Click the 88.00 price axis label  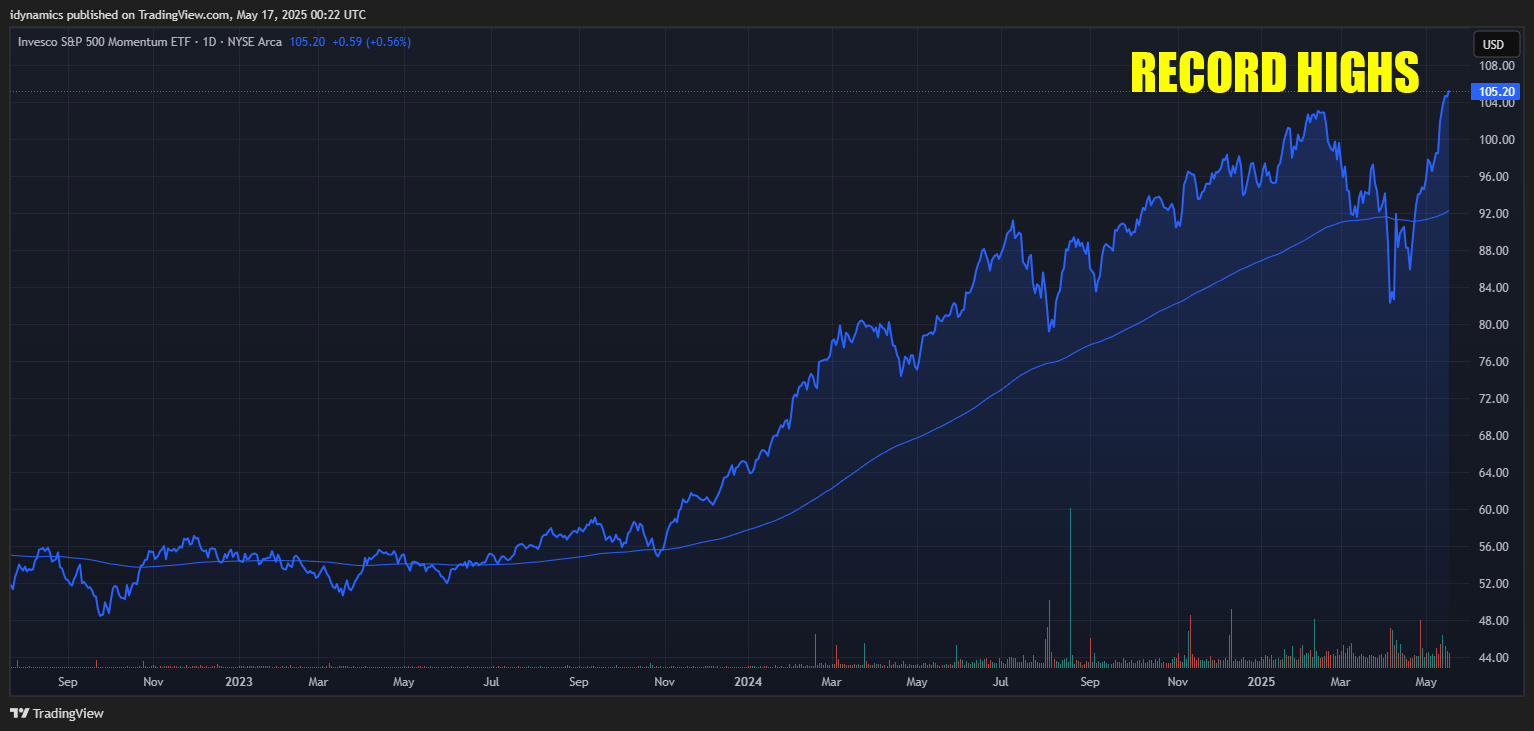tap(1494, 251)
